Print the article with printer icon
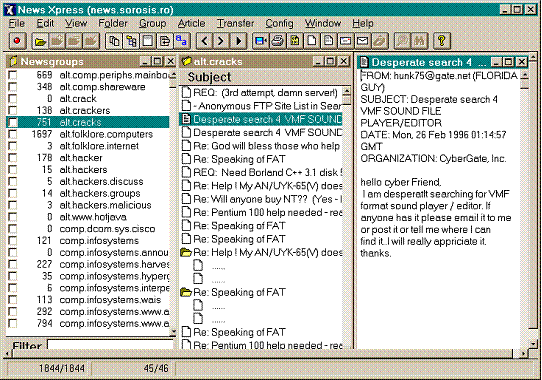This screenshot has width=542, height=380. (278, 41)
